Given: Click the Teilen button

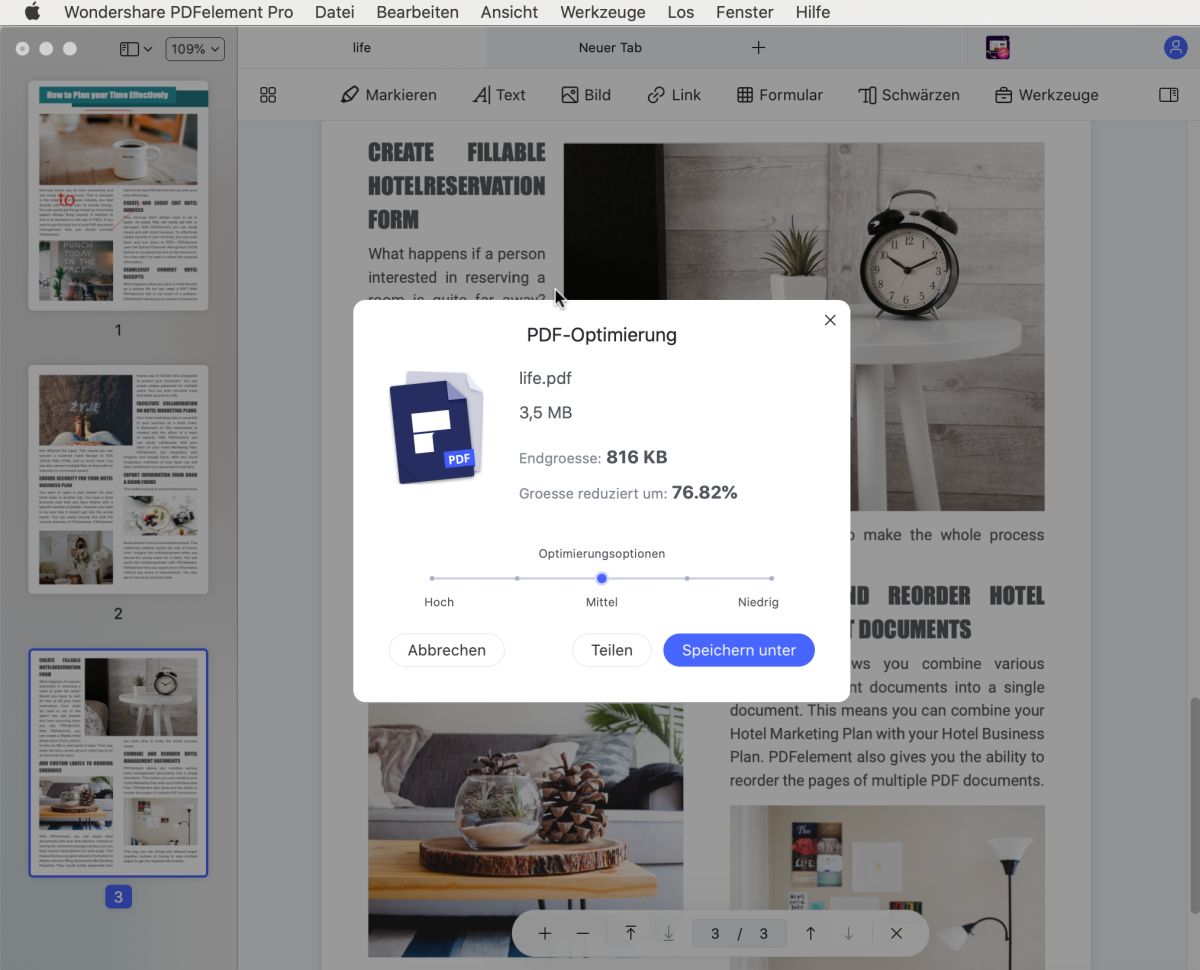Looking at the screenshot, I should click(x=612, y=650).
